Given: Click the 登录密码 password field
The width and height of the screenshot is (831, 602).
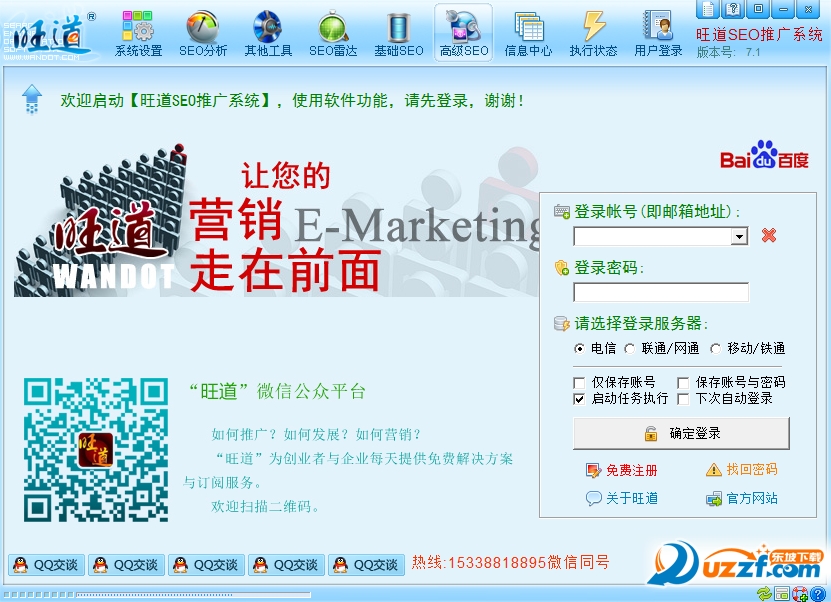Looking at the screenshot, I should 661,292.
